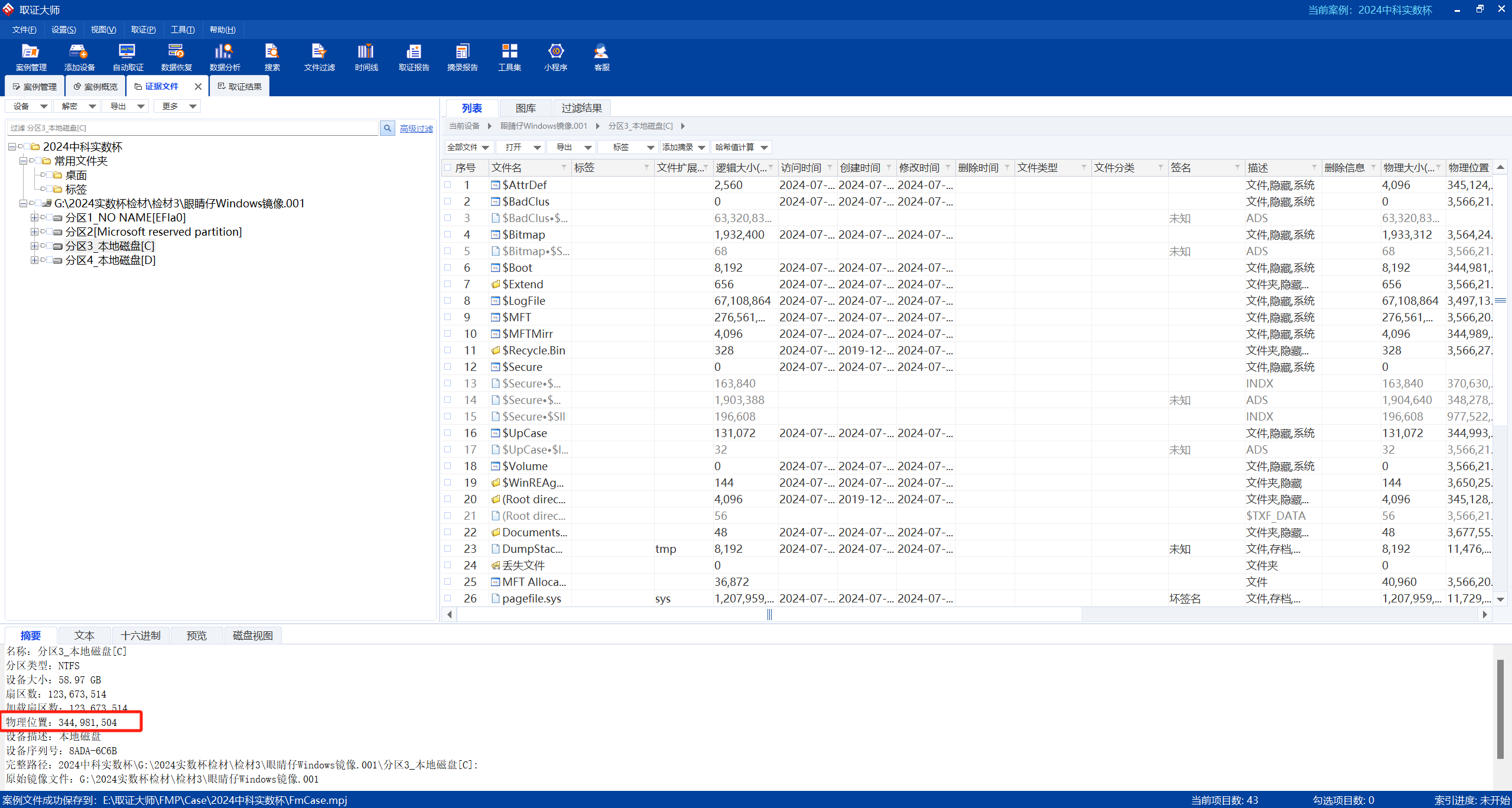Click the filter search magnifier button
The height and width of the screenshot is (808, 1512).
pyautogui.click(x=388, y=128)
